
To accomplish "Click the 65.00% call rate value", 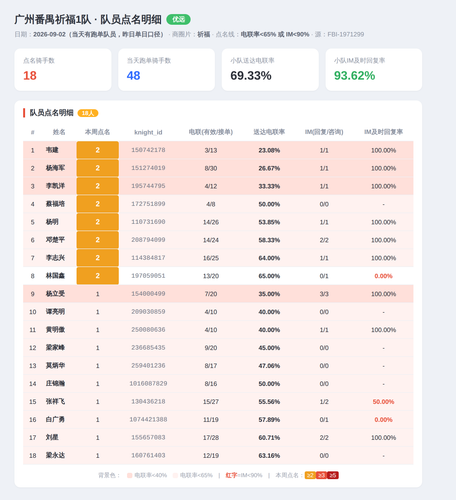I will pos(269,276).
